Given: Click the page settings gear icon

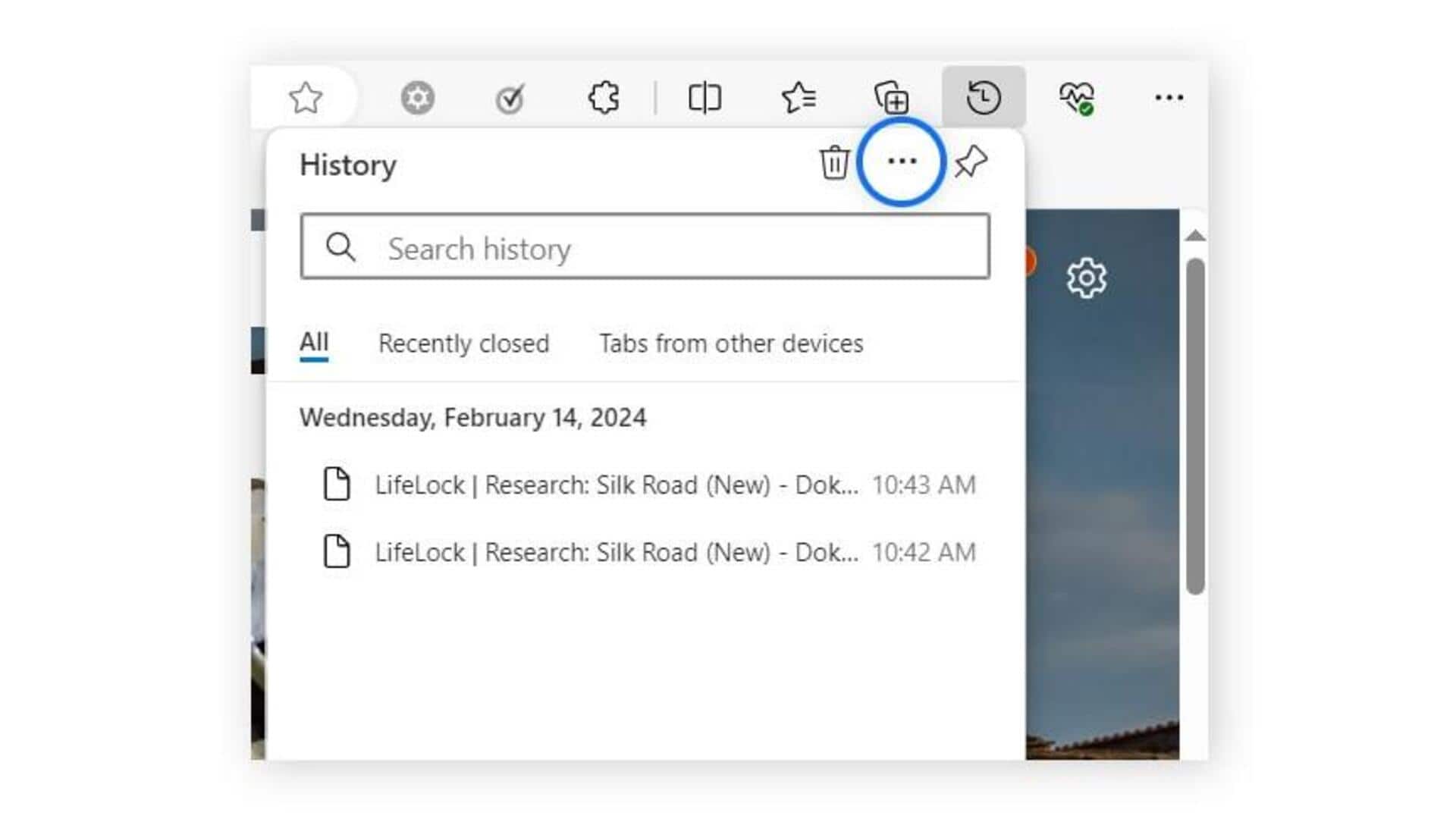Looking at the screenshot, I should [x=1086, y=278].
